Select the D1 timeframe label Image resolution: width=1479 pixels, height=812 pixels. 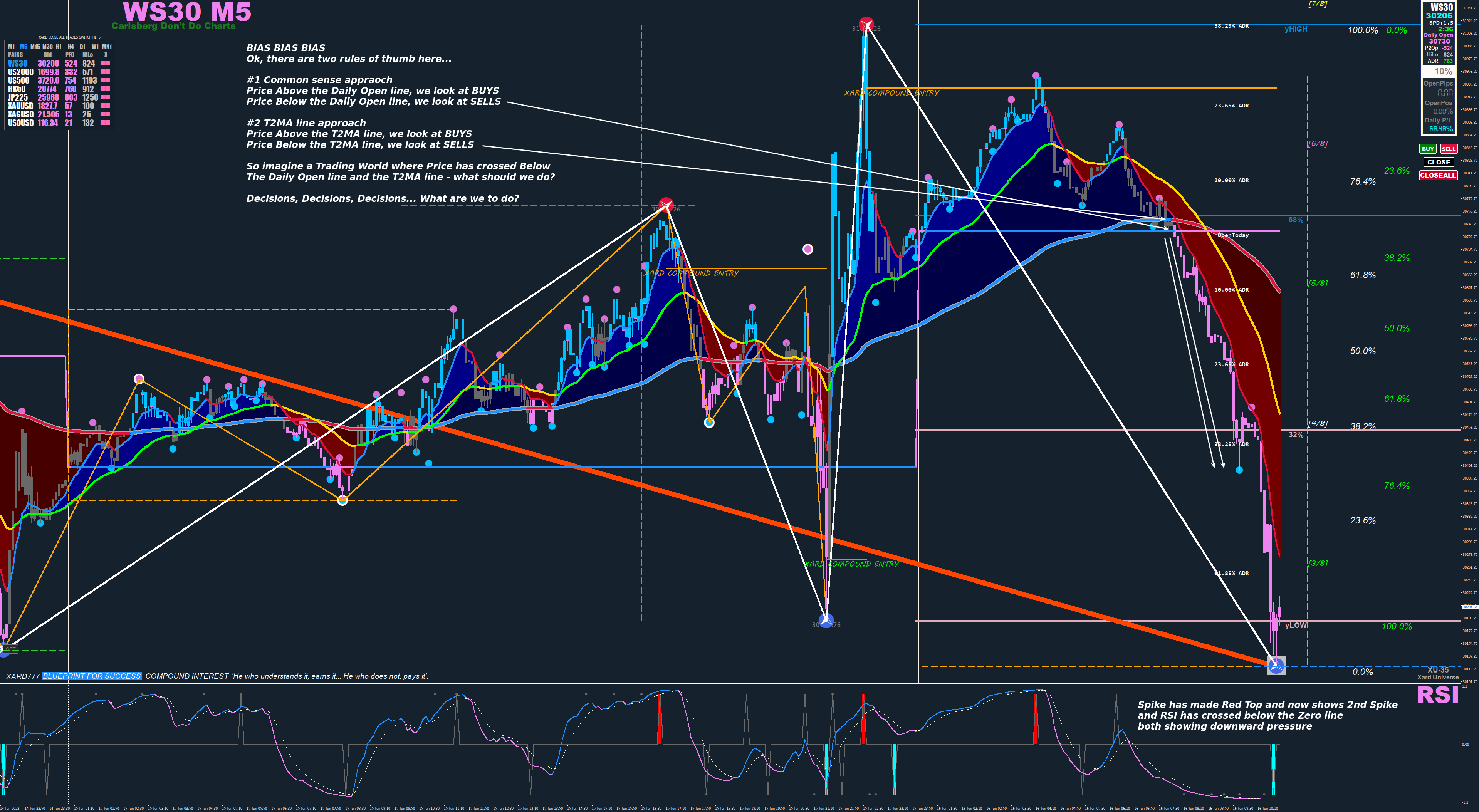[83, 47]
